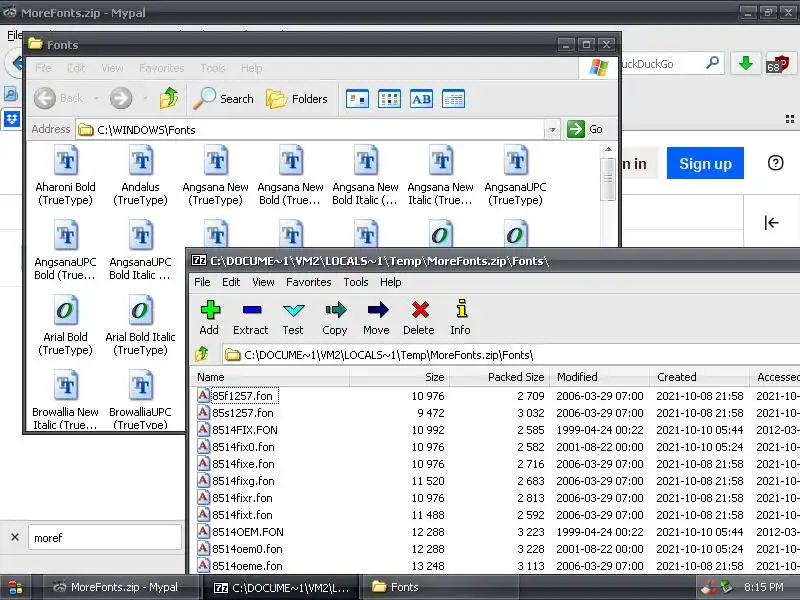Select the AngsanaUPC (TrueType) font icon

pyautogui.click(x=515, y=175)
